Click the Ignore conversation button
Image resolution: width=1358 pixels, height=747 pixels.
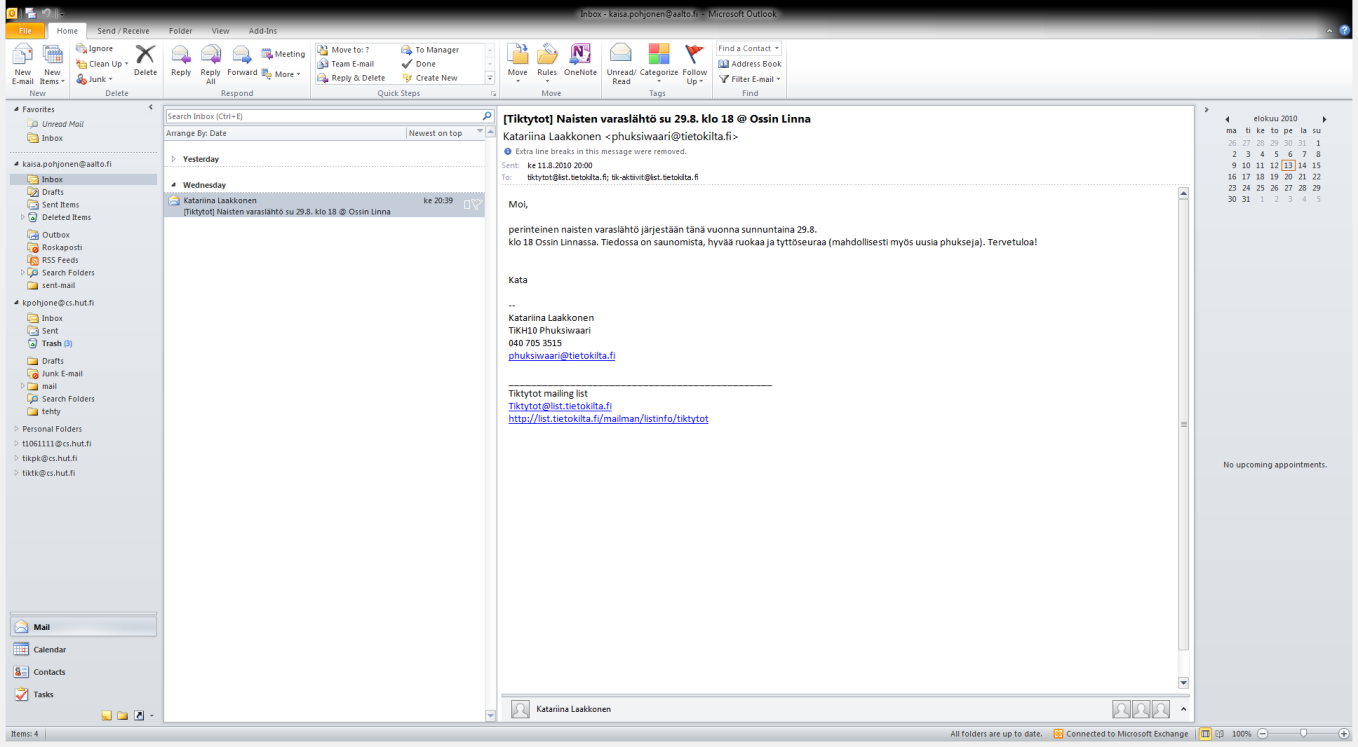[95, 48]
